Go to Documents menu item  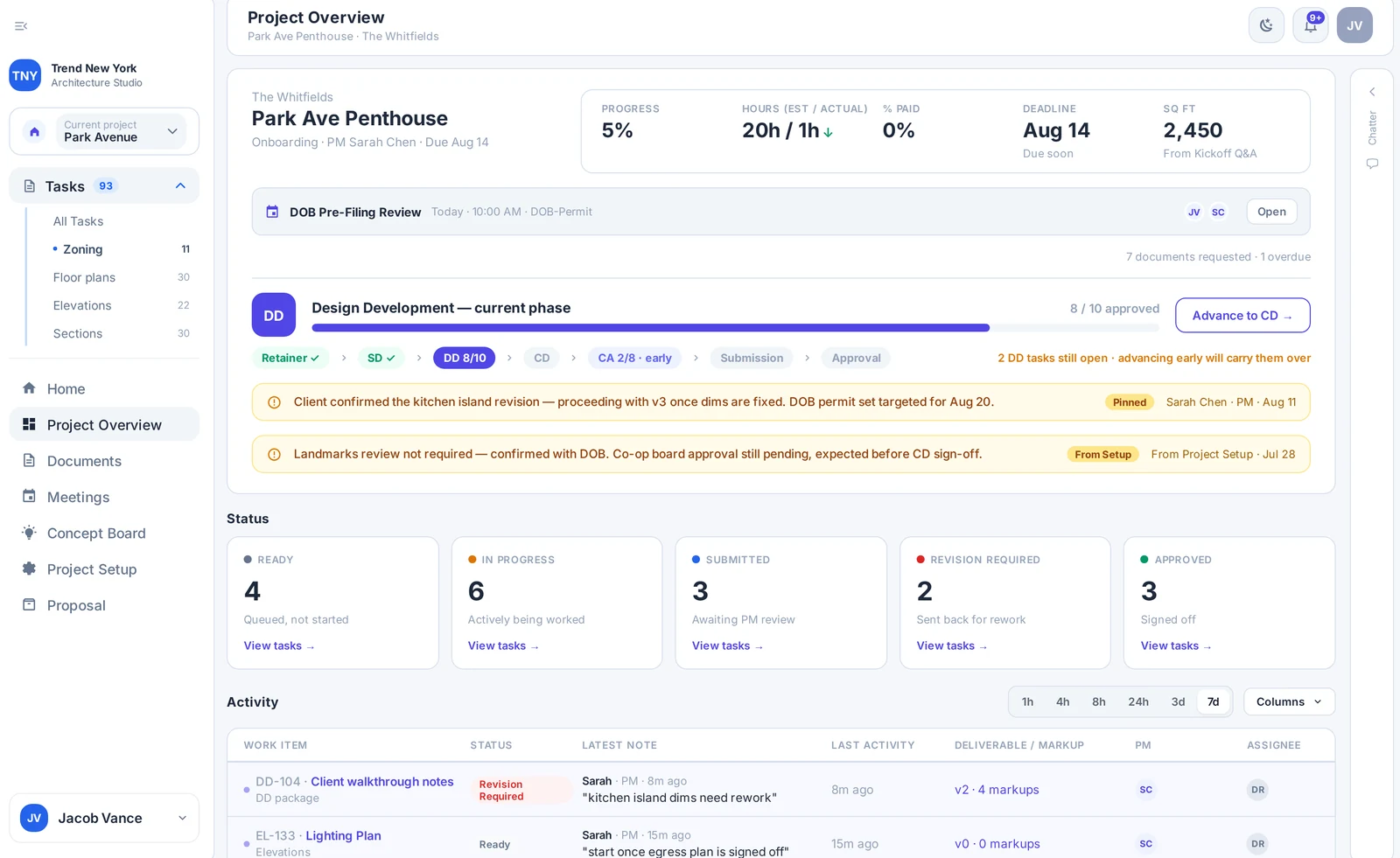104,461
